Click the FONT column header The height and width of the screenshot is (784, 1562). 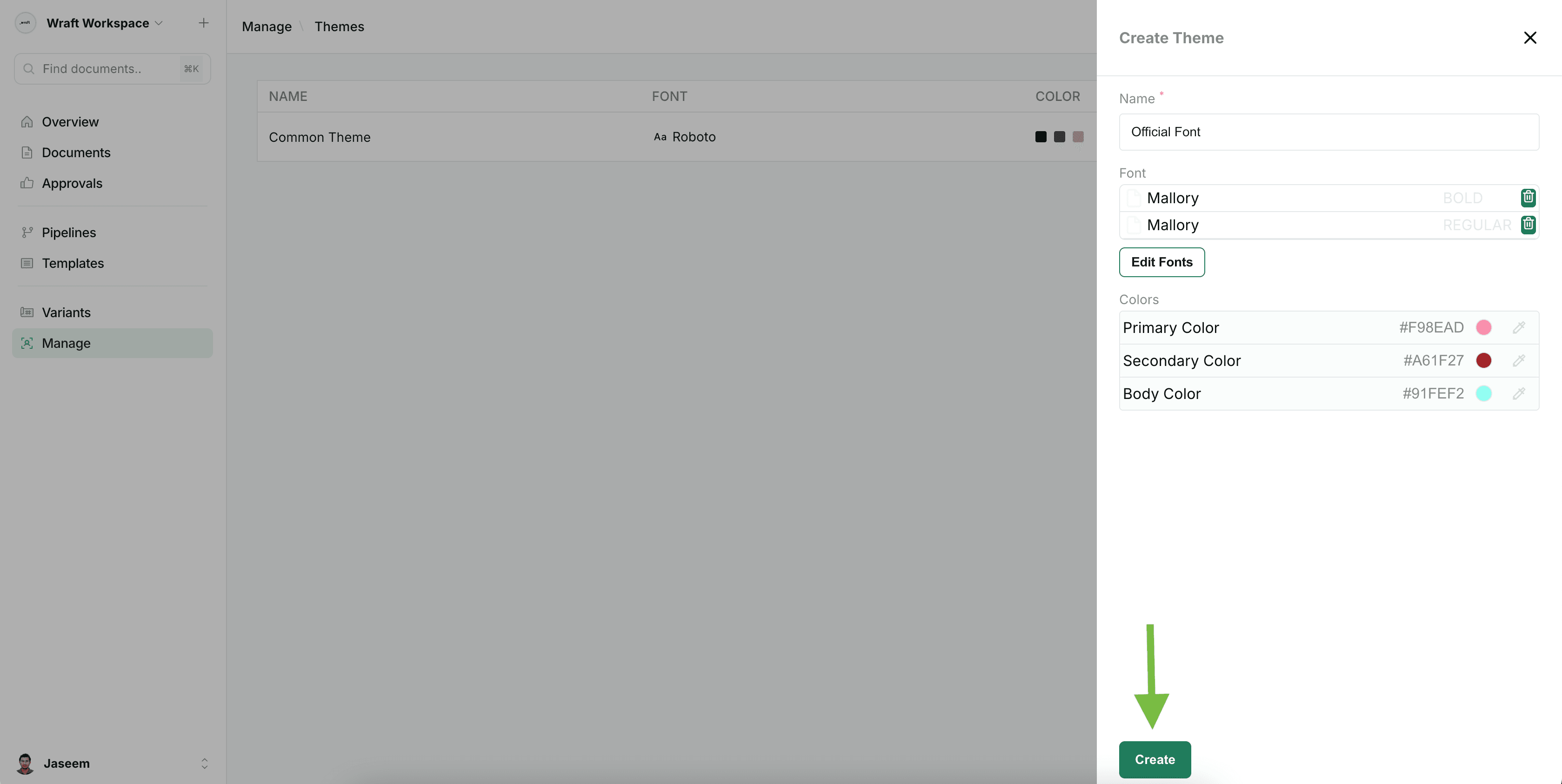669,96
